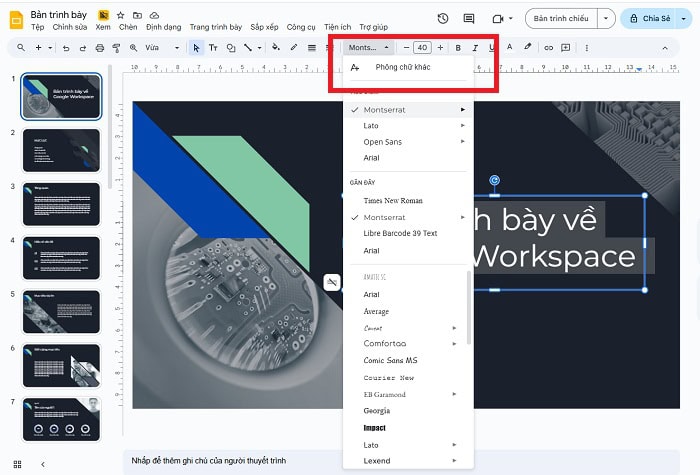
Task: Start the Bản trình chiếu slideshow button
Action: [563, 18]
